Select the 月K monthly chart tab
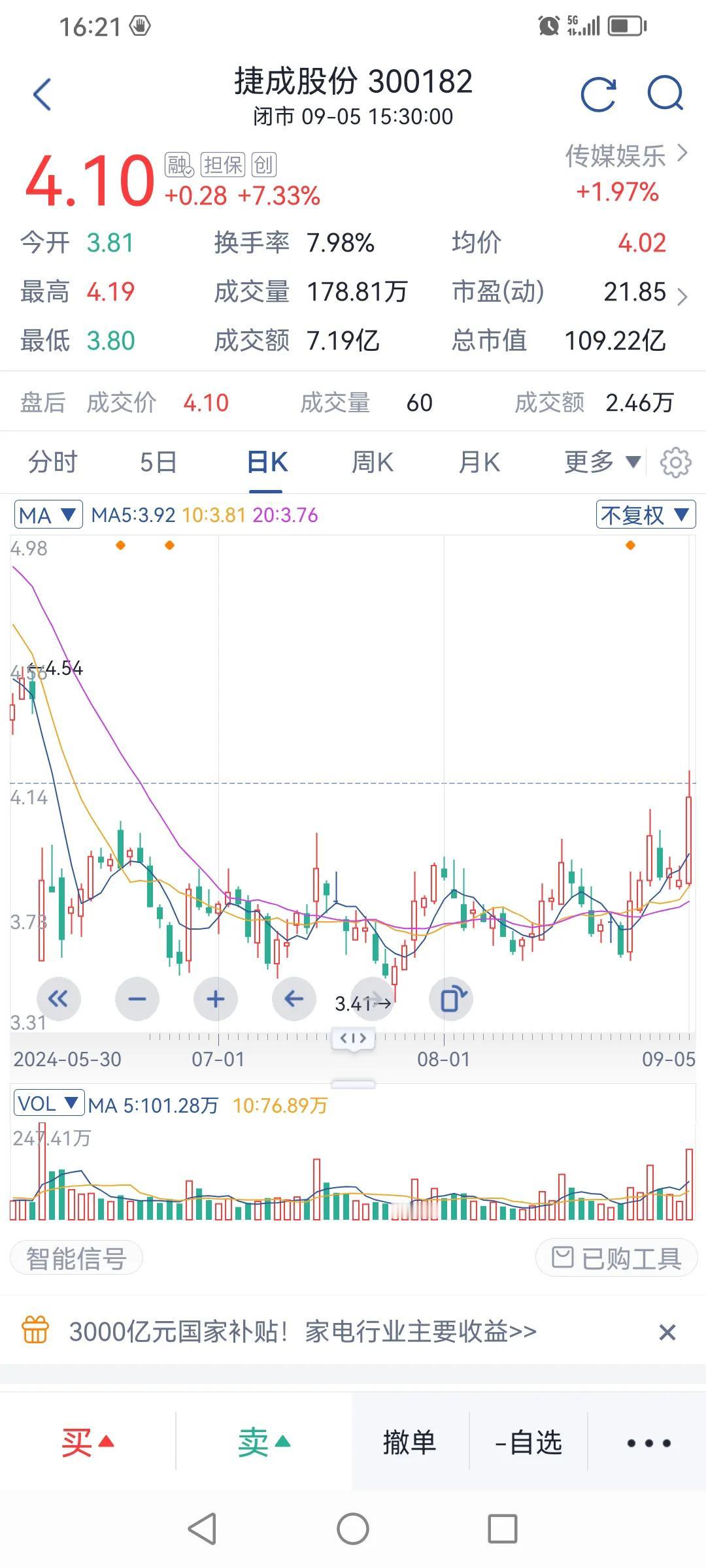This screenshot has height=1568, width=706. (478, 462)
